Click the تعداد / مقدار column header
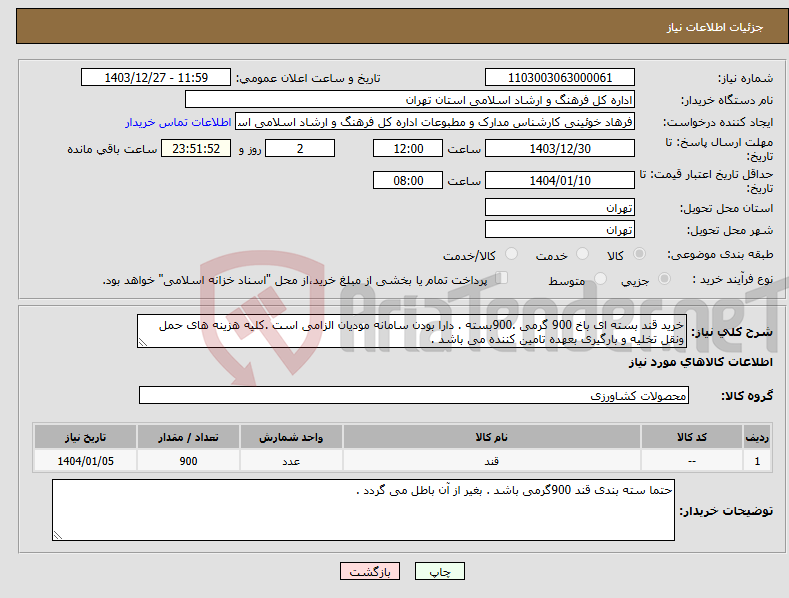This screenshot has width=789, height=598. (x=188, y=437)
